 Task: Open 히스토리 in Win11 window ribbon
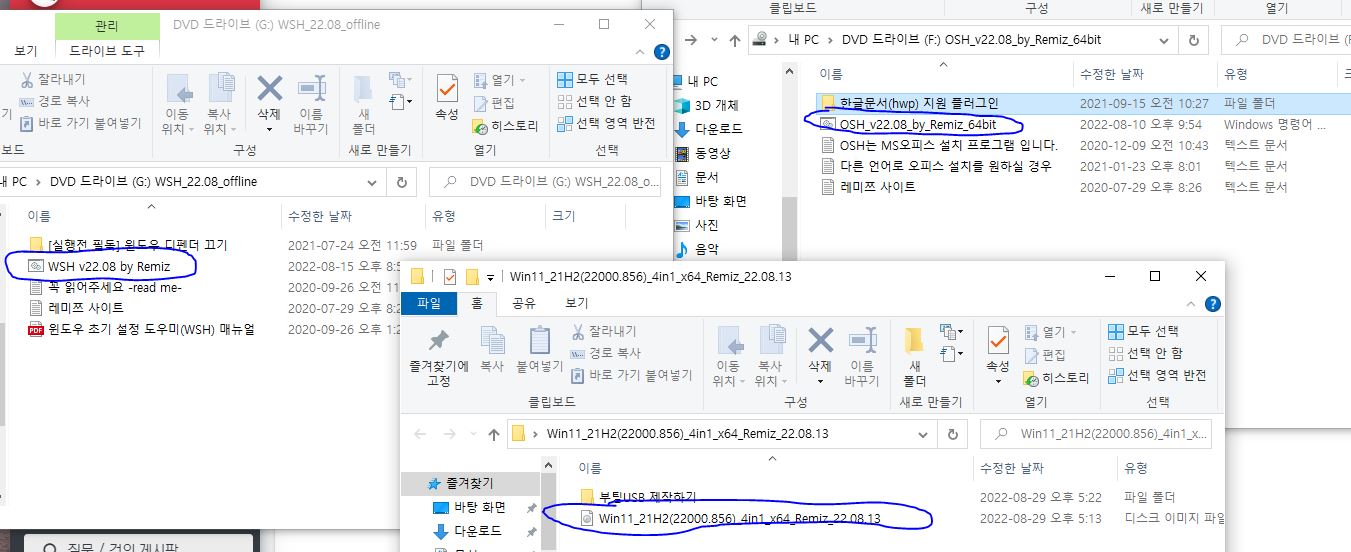click(x=1055, y=378)
